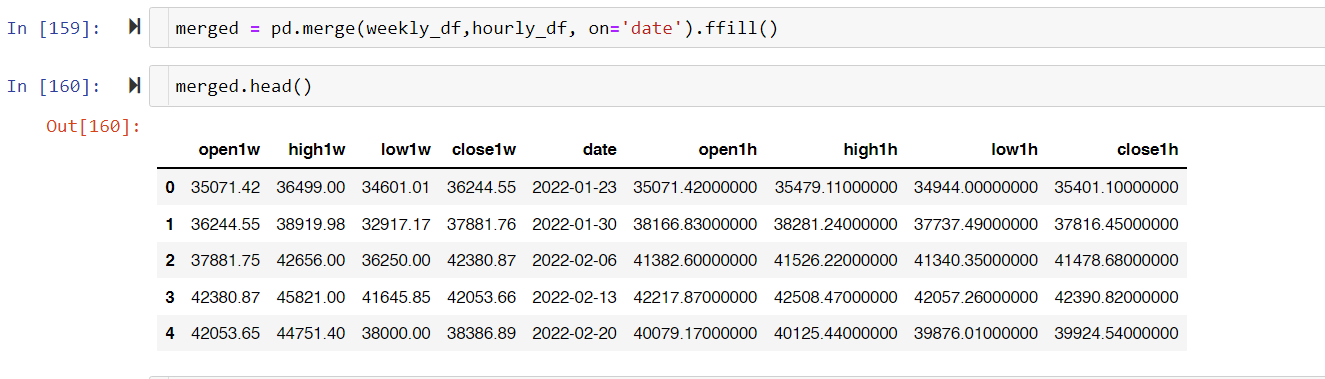Image resolution: width=1325 pixels, height=379 pixels.
Task: Click the close1h column header
Action: click(x=1147, y=150)
